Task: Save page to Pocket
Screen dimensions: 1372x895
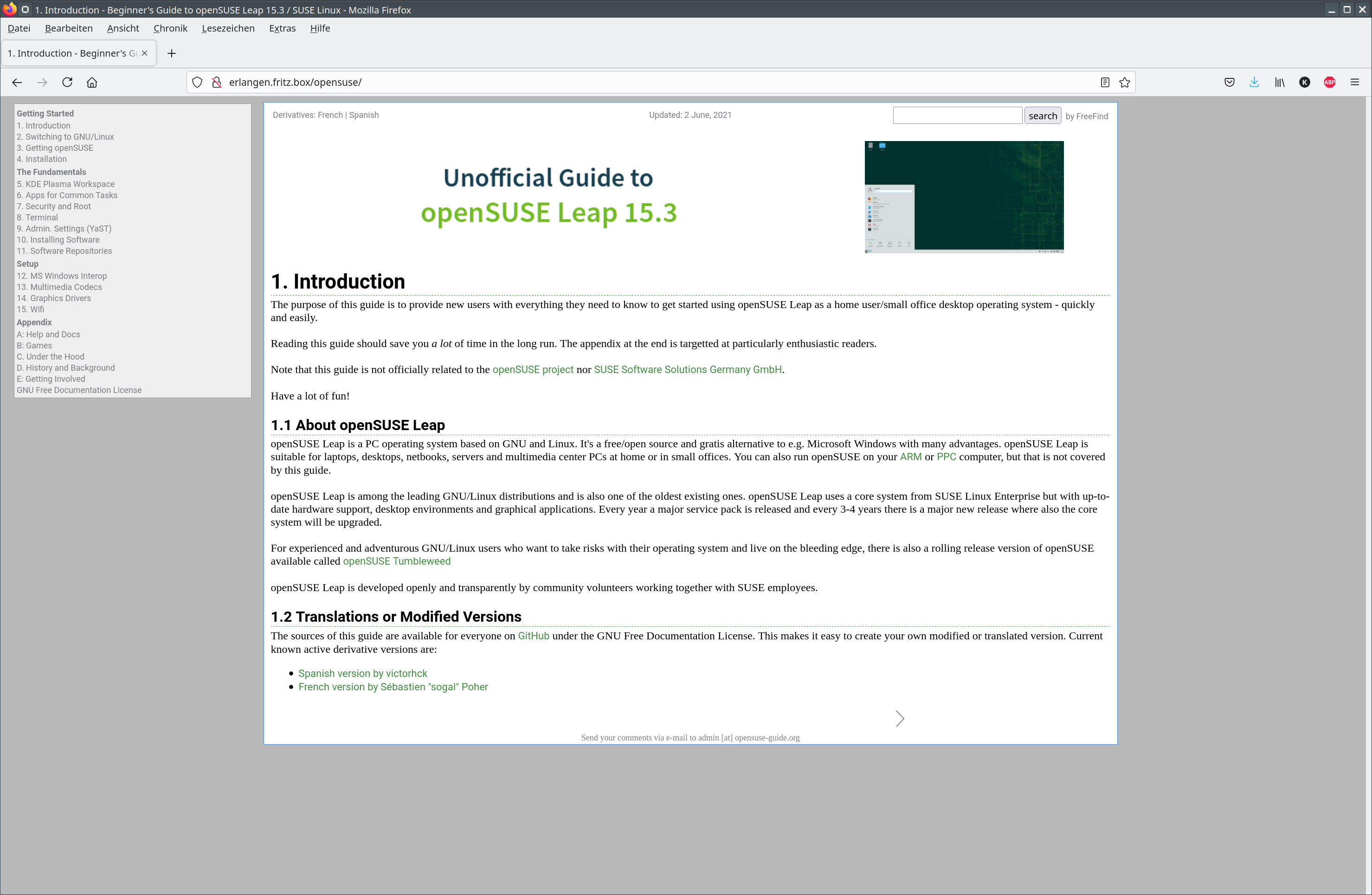Action: point(1229,83)
